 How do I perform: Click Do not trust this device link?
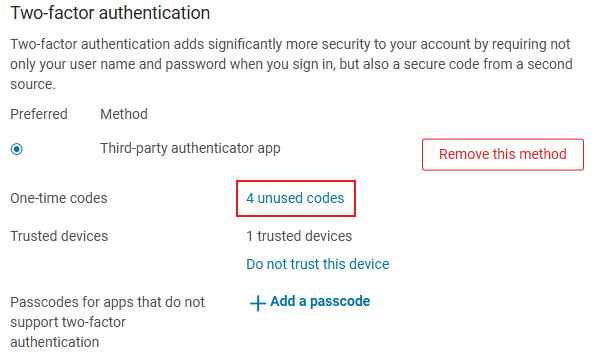click(318, 264)
